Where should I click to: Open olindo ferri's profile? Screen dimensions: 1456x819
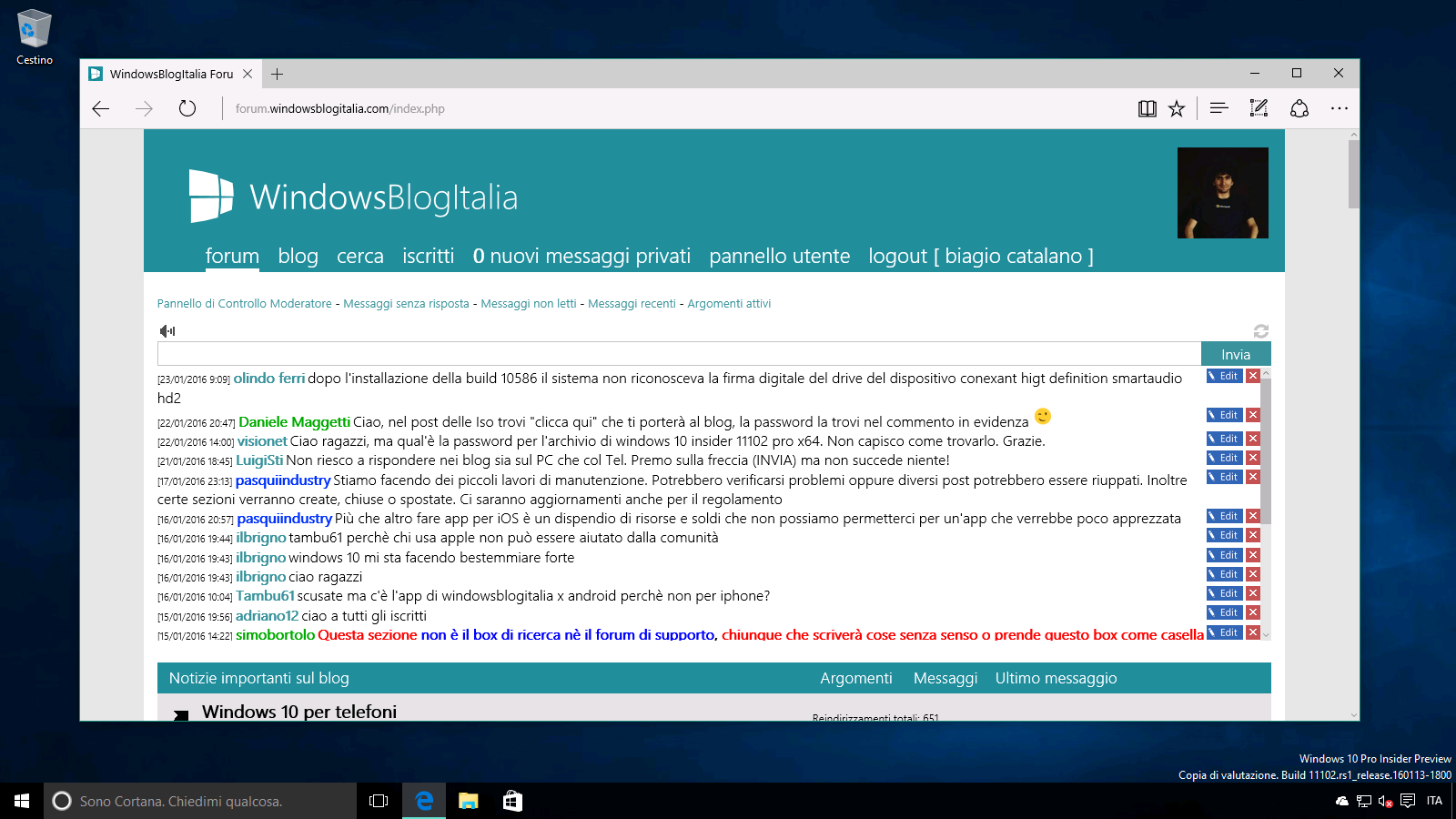click(269, 379)
